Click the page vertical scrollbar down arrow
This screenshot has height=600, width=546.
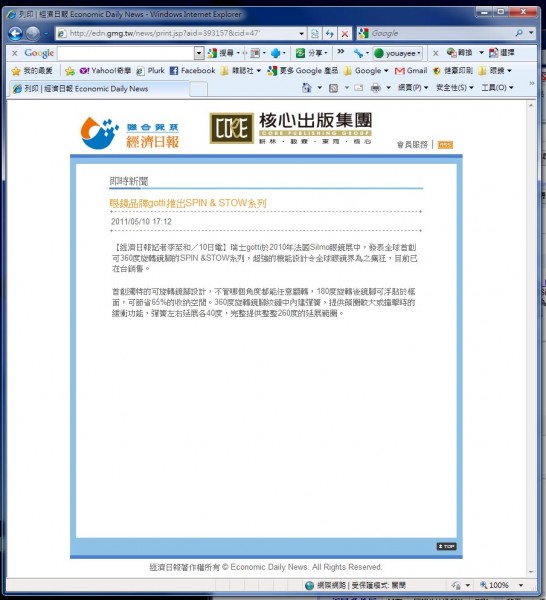click(x=531, y=572)
